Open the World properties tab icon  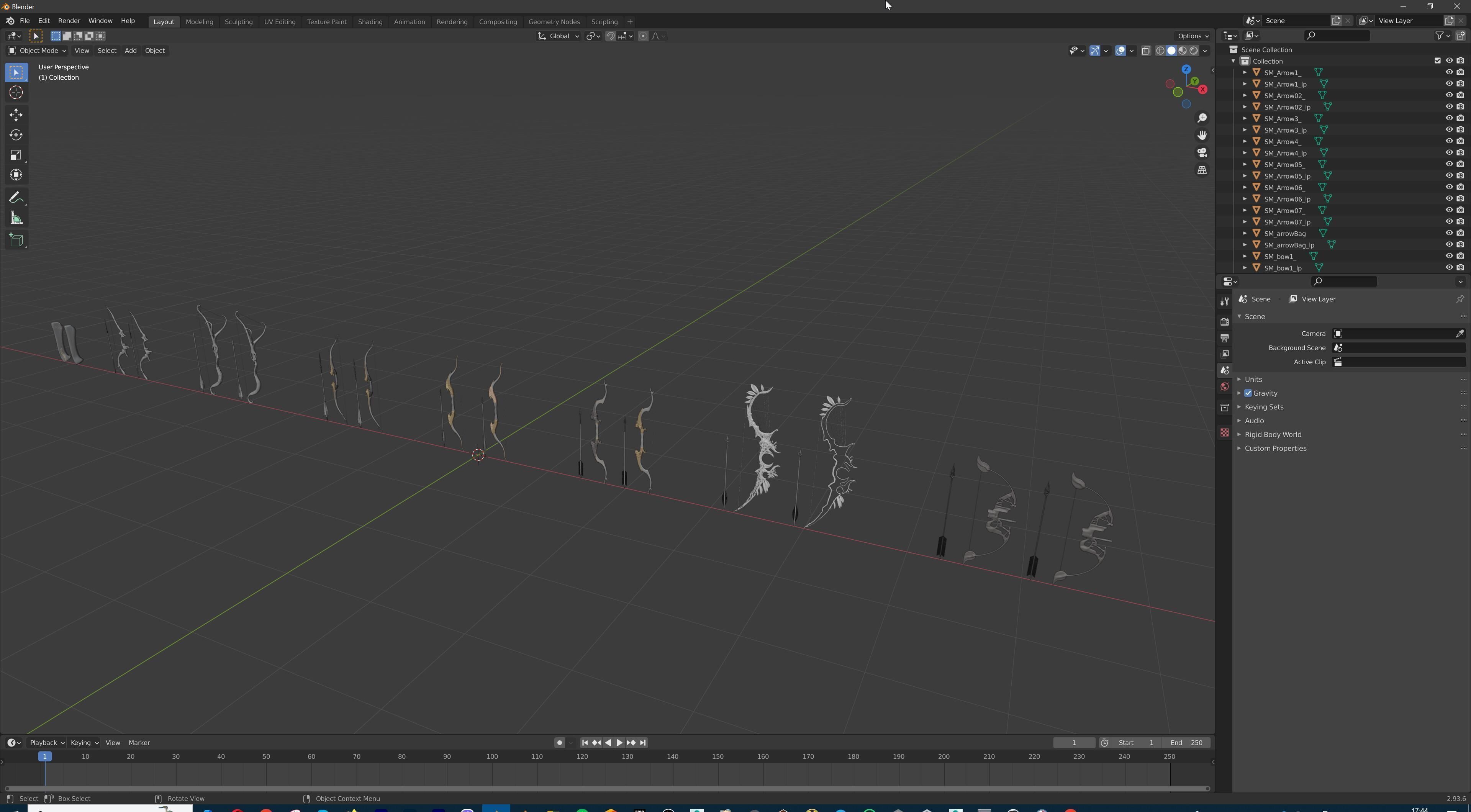coord(1224,386)
